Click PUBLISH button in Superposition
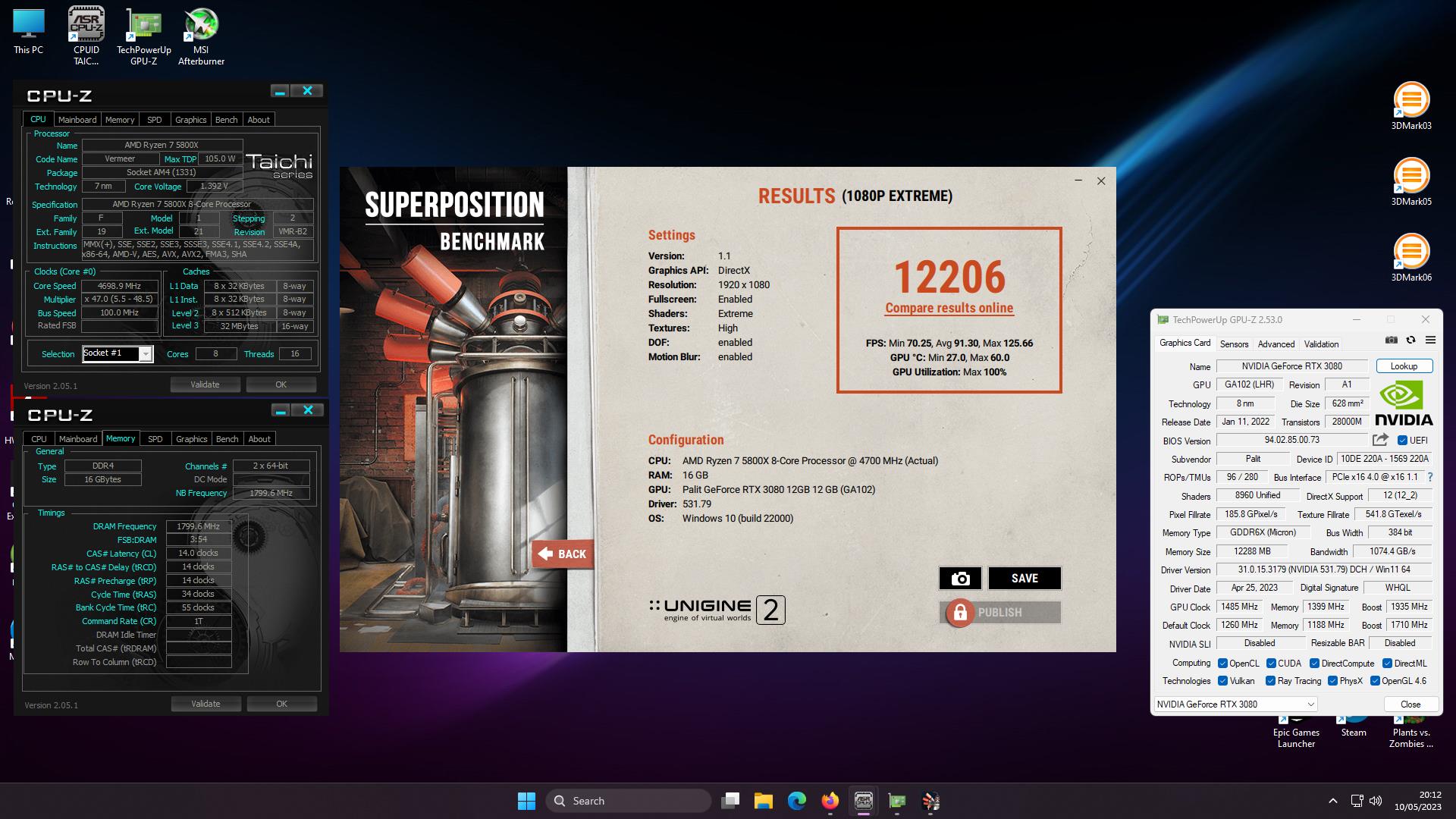This screenshot has height=819, width=1456. click(x=1000, y=613)
